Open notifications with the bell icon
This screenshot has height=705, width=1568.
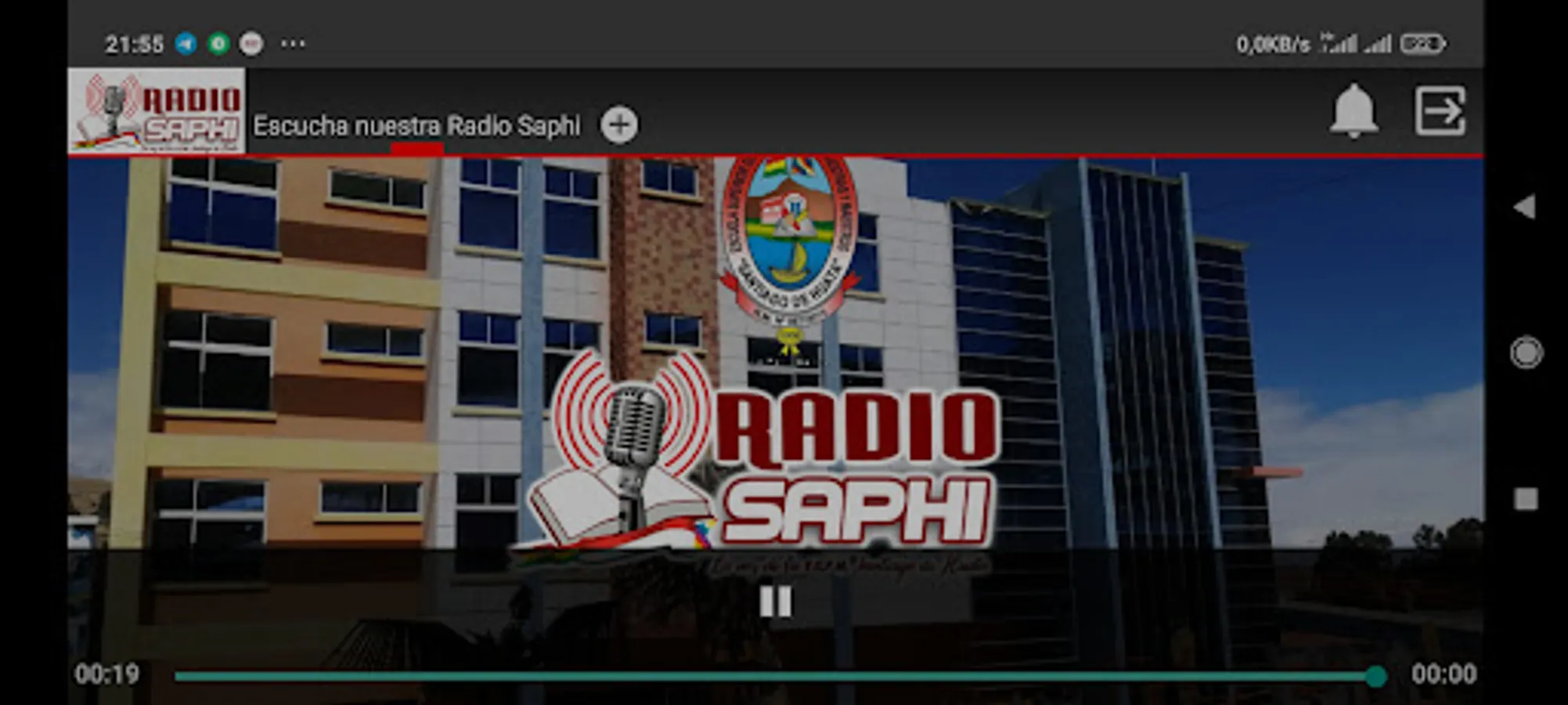[1354, 110]
